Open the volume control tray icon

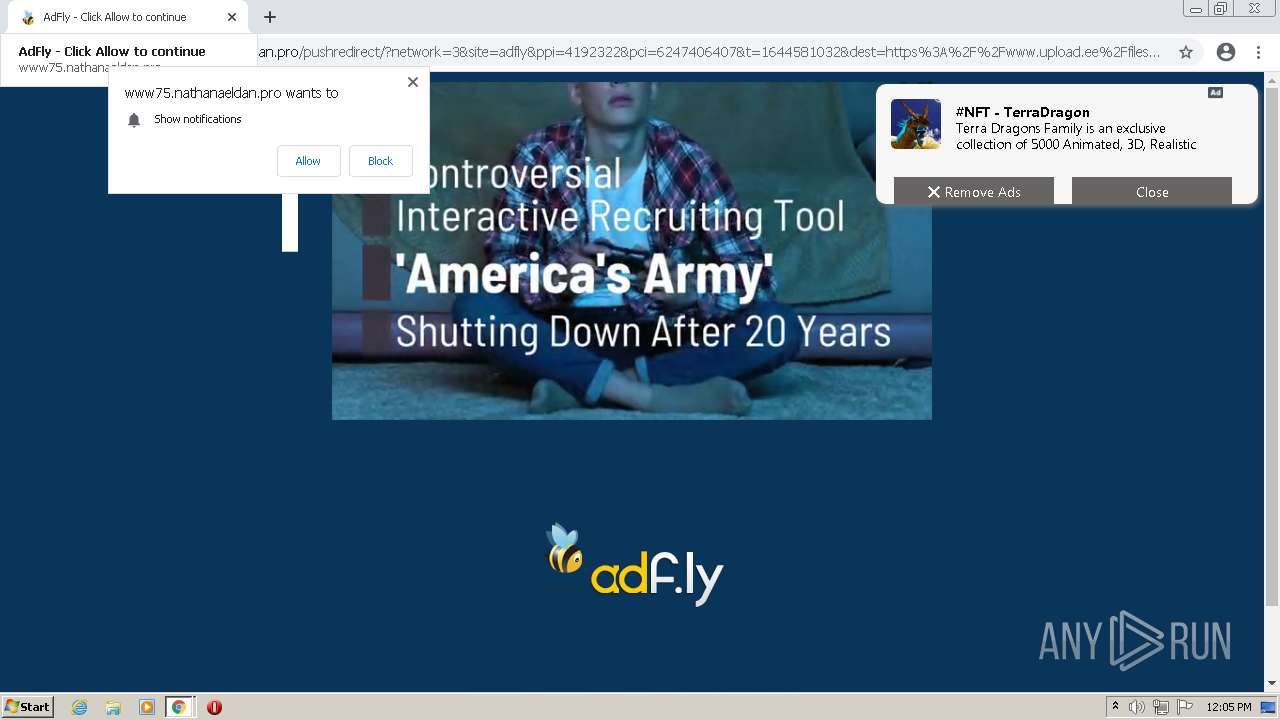click(x=1137, y=707)
